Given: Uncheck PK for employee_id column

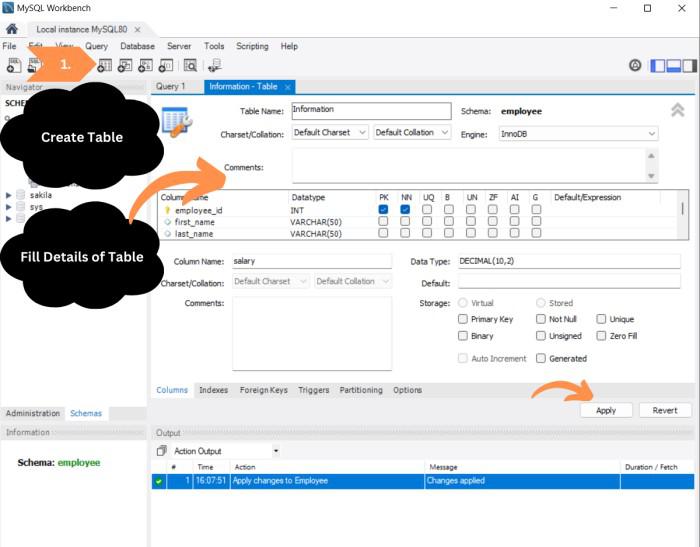Looking at the screenshot, I should [383, 209].
